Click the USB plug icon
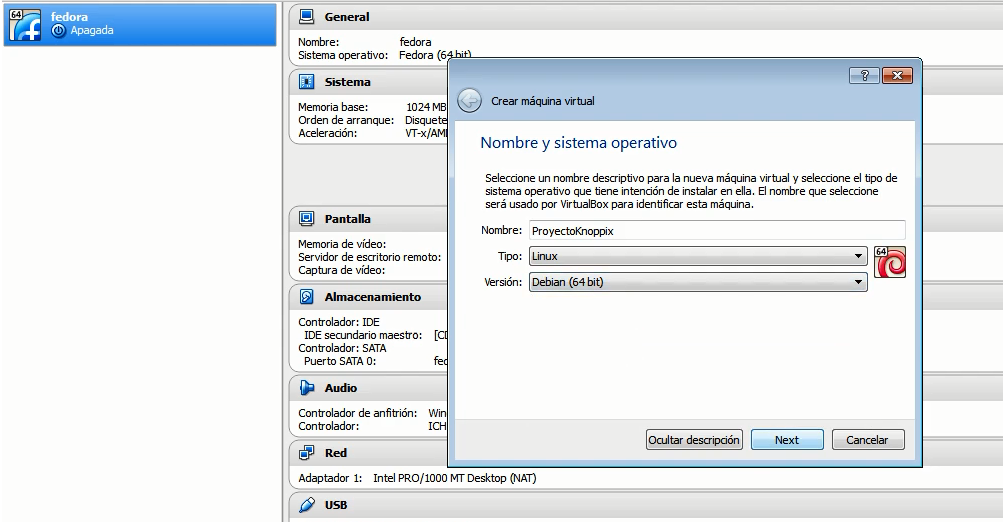This screenshot has width=1003, height=522. tap(307, 505)
